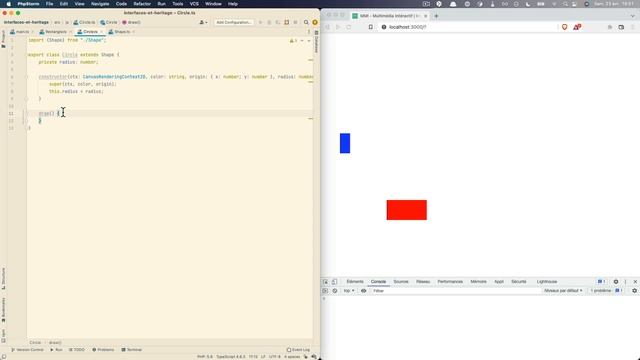The image size is (640, 360).
Task: Activate the DevTools inspect element picker
Action: pos(326,282)
